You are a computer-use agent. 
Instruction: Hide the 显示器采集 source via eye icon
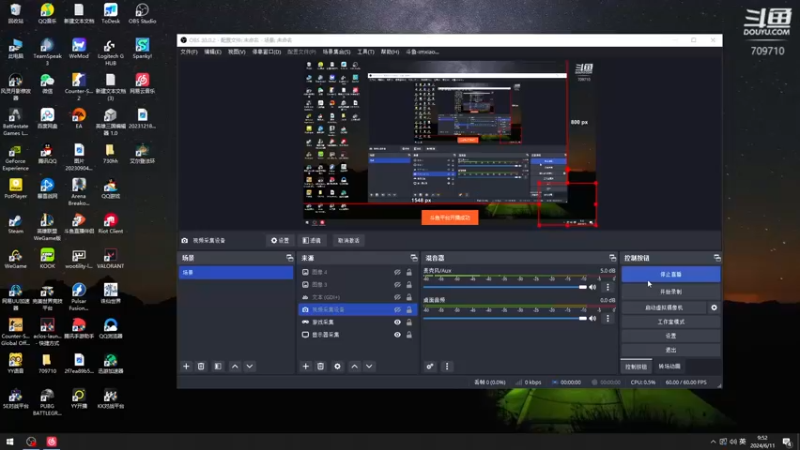coord(397,335)
